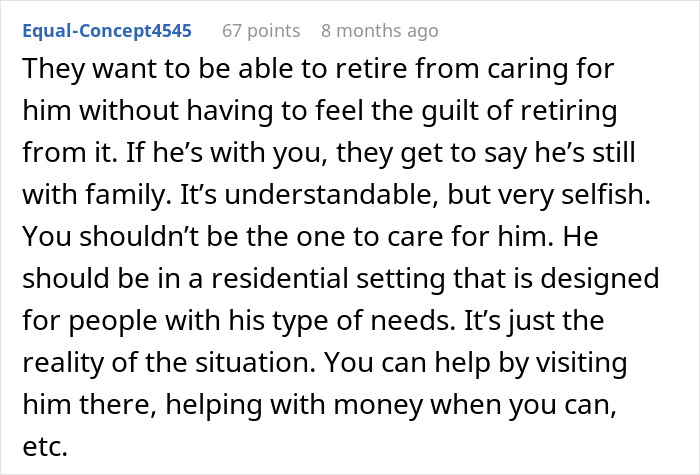Click the 67 points score label
700x475 pixels.
pyautogui.click(x=261, y=31)
